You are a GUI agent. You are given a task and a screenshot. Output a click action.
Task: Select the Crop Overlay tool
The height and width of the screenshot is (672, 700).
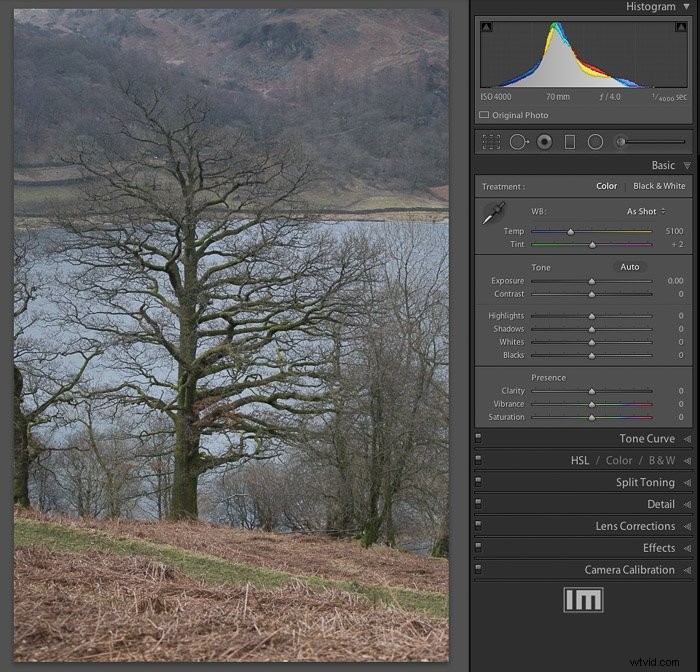tap(491, 142)
